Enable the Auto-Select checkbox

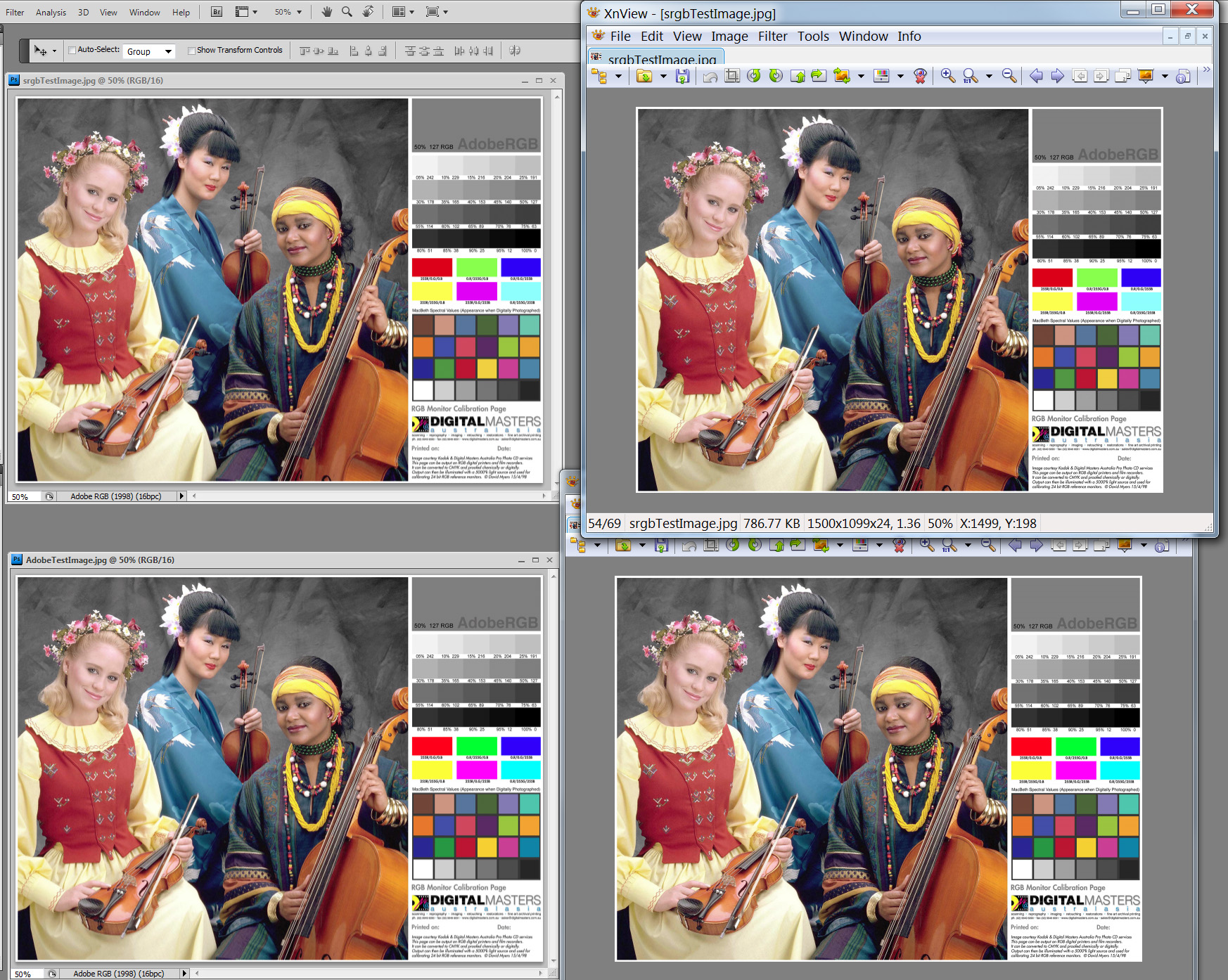pos(72,50)
